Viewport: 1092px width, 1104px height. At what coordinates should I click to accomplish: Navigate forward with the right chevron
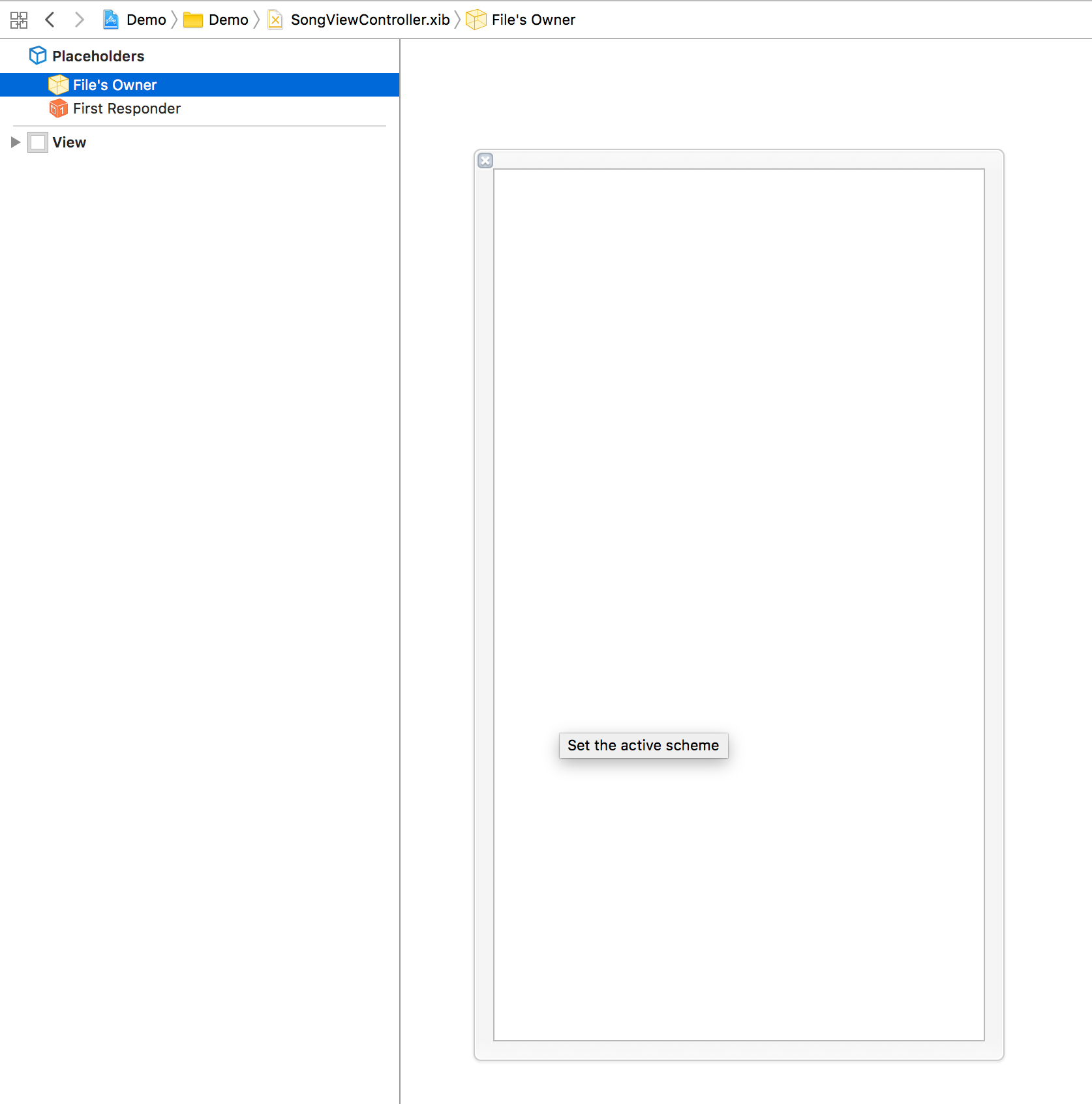coord(79,20)
